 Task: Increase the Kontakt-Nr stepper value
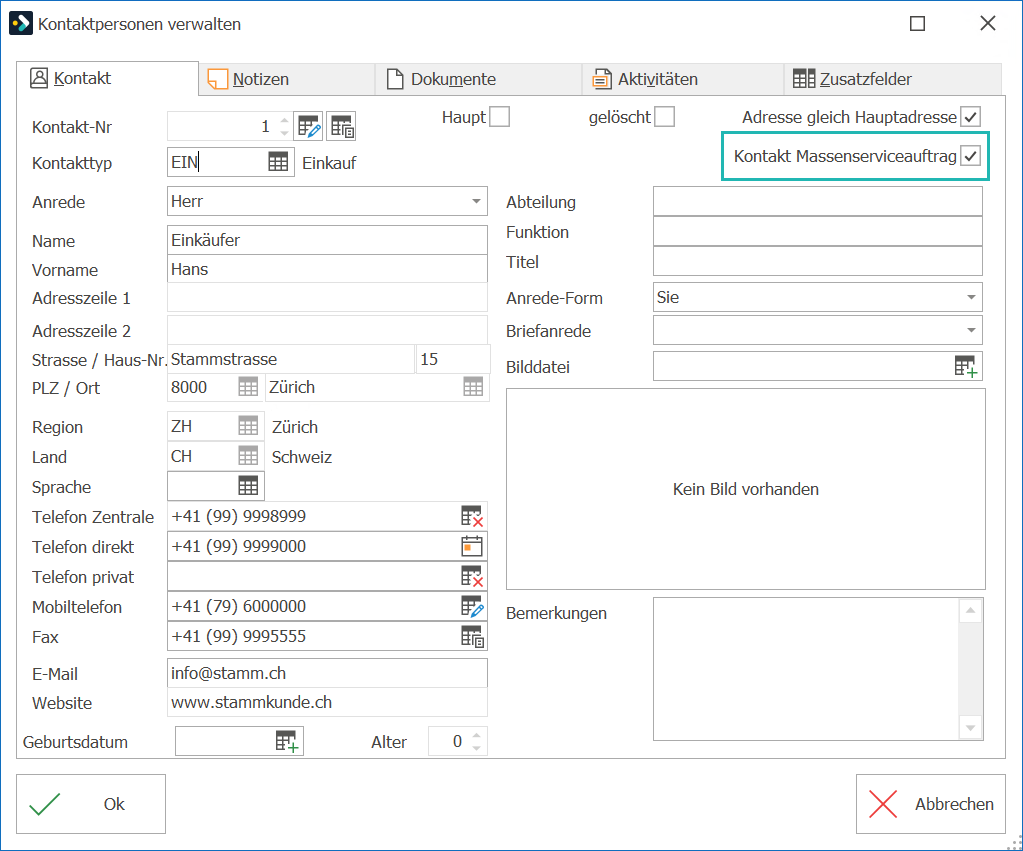pos(284,120)
